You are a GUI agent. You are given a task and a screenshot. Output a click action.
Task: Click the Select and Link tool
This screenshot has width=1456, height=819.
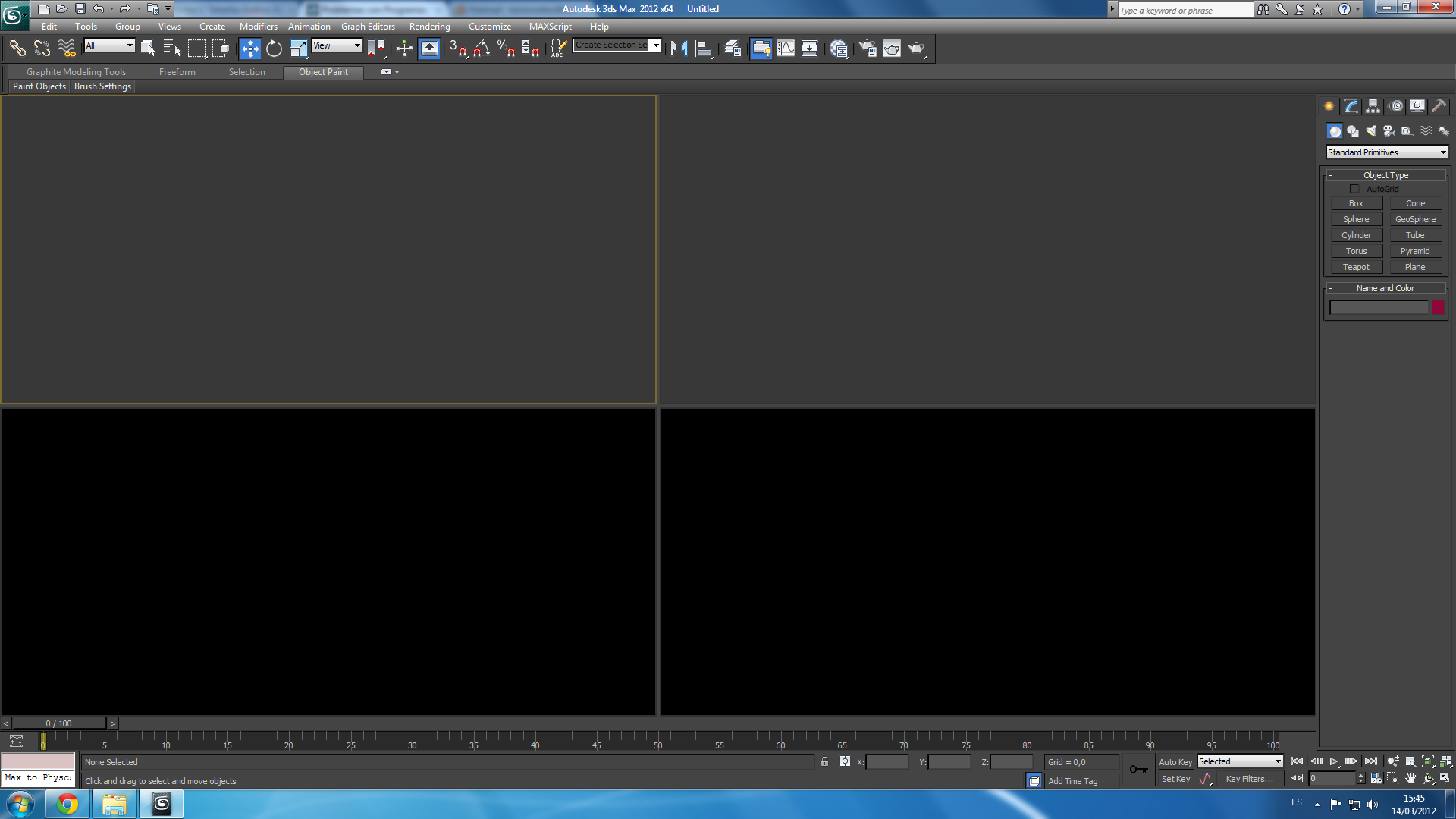(x=17, y=49)
